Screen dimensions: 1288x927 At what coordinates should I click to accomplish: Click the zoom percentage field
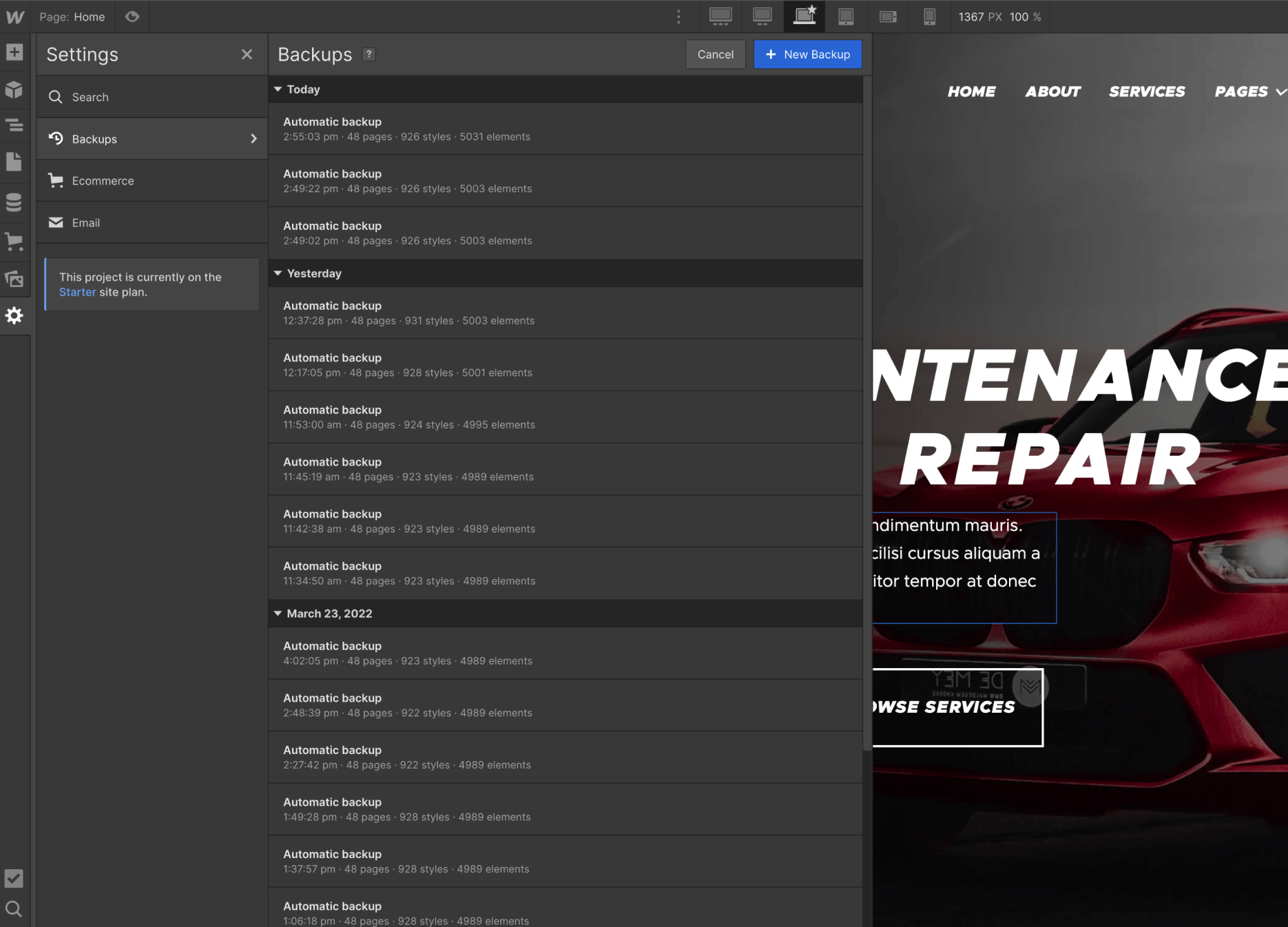tap(1025, 17)
